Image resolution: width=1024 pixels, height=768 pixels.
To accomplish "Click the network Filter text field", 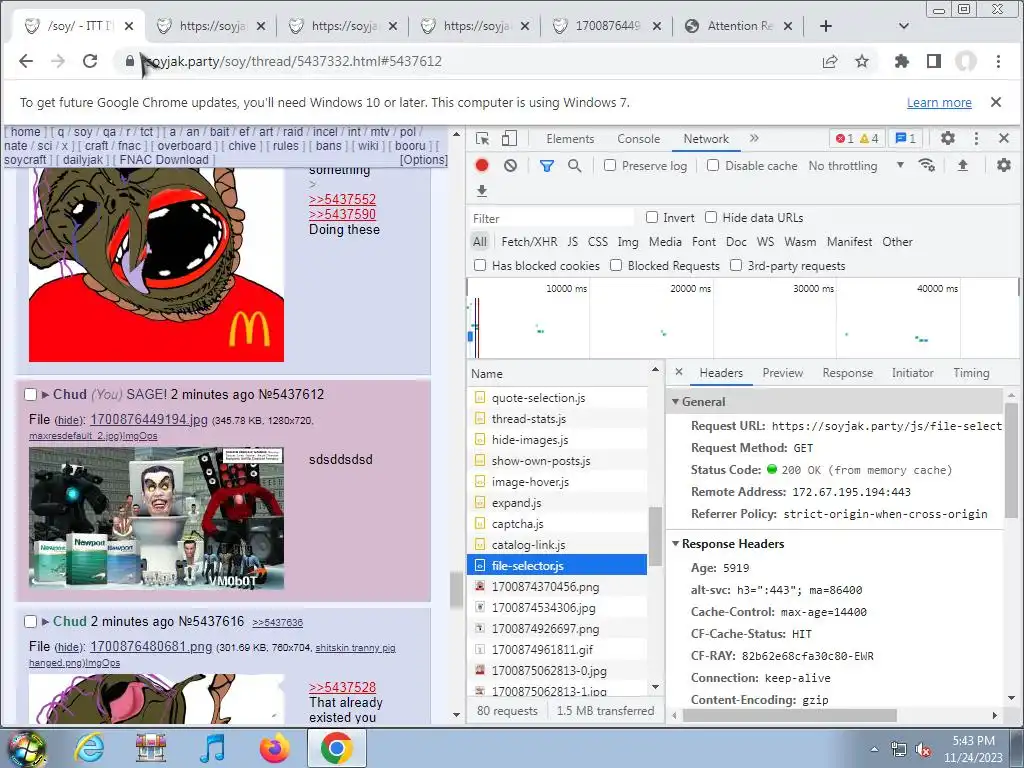I will pos(552,218).
